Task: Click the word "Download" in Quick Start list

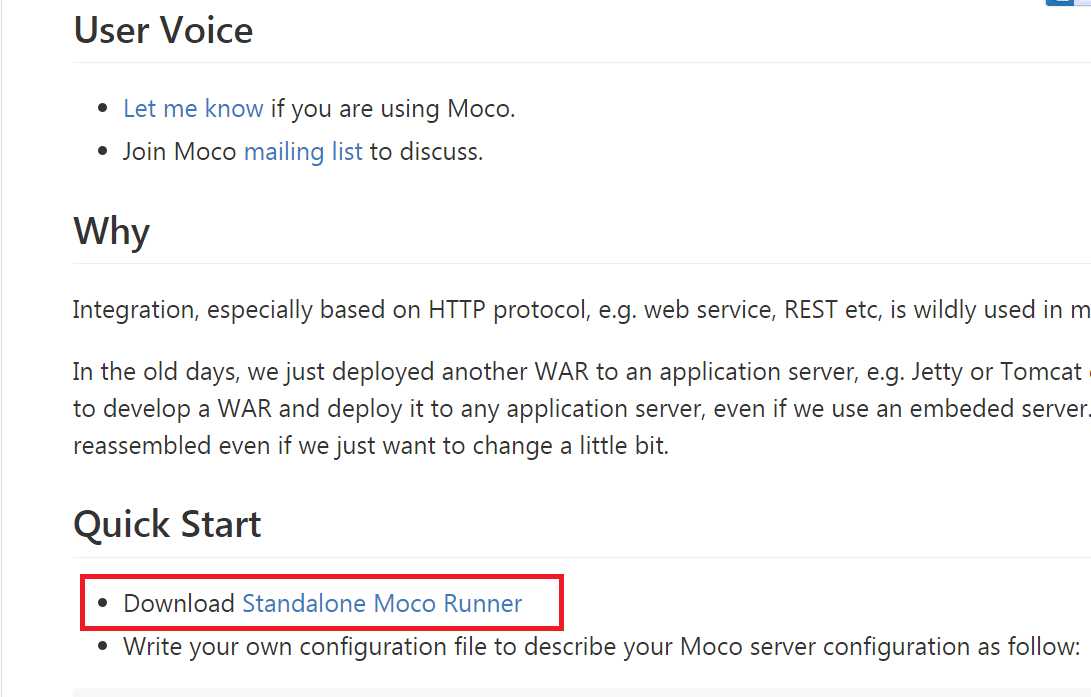Action: coord(179,603)
